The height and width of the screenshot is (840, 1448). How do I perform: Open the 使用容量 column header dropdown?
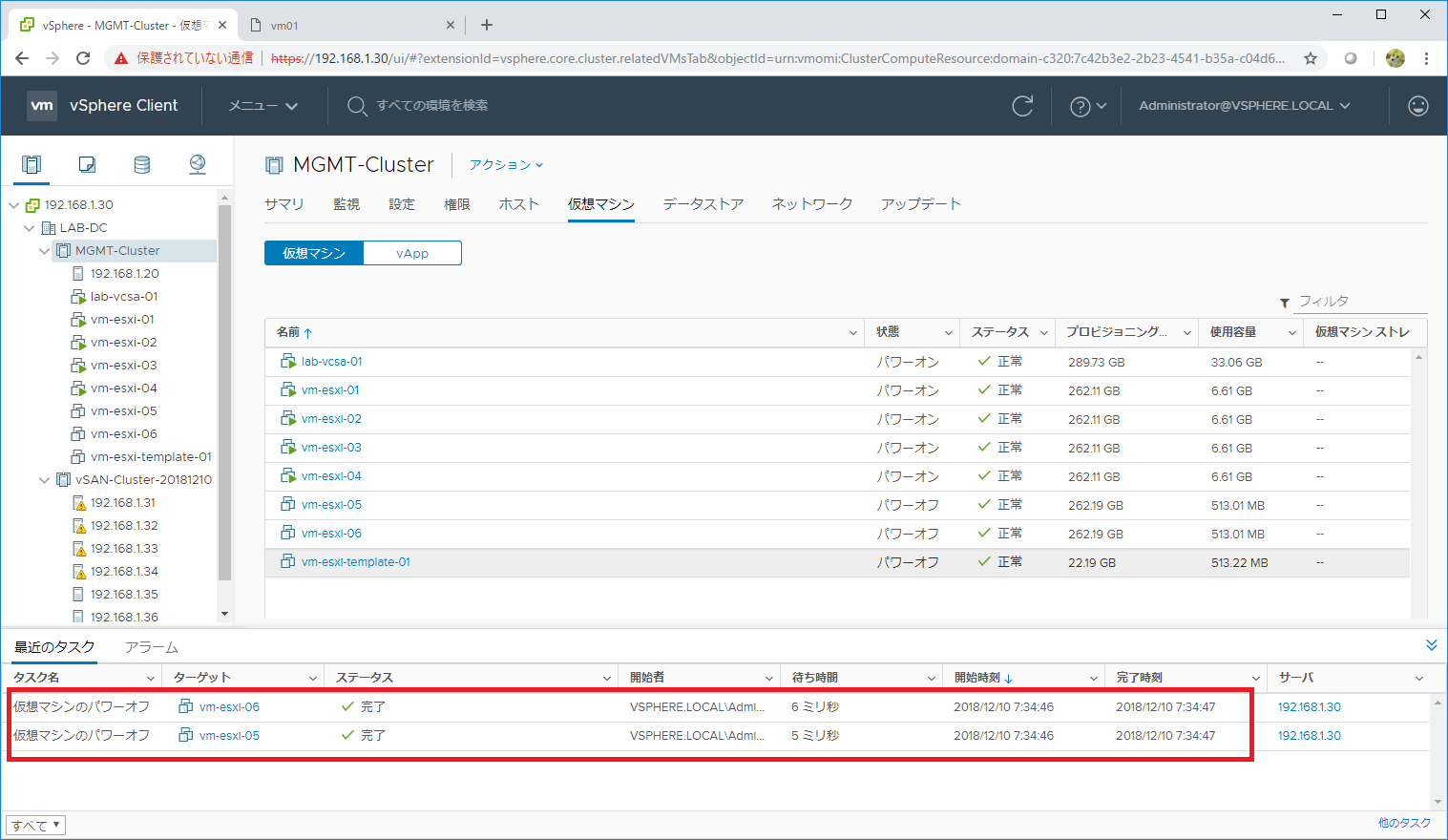tap(1292, 332)
